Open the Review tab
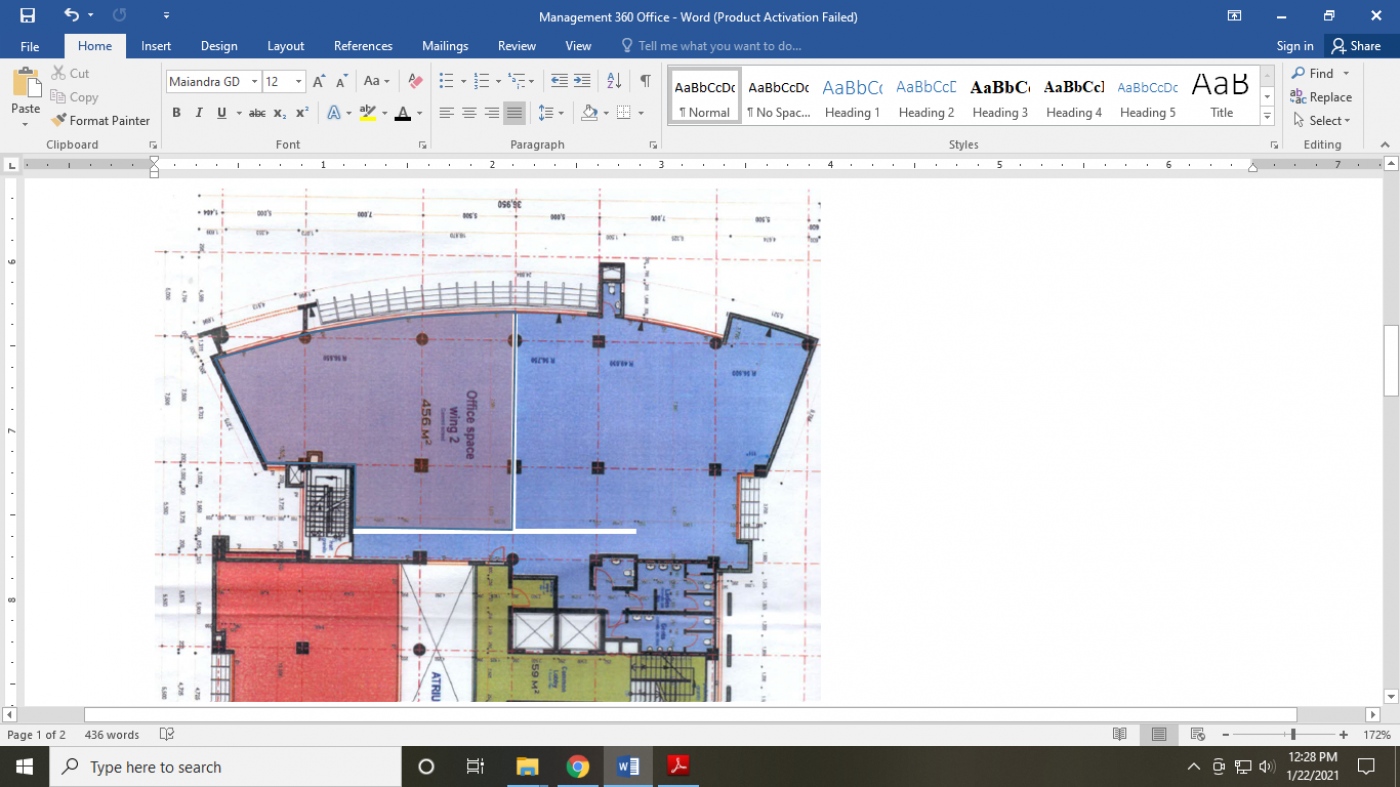Image resolution: width=1400 pixels, height=787 pixels. point(517,45)
